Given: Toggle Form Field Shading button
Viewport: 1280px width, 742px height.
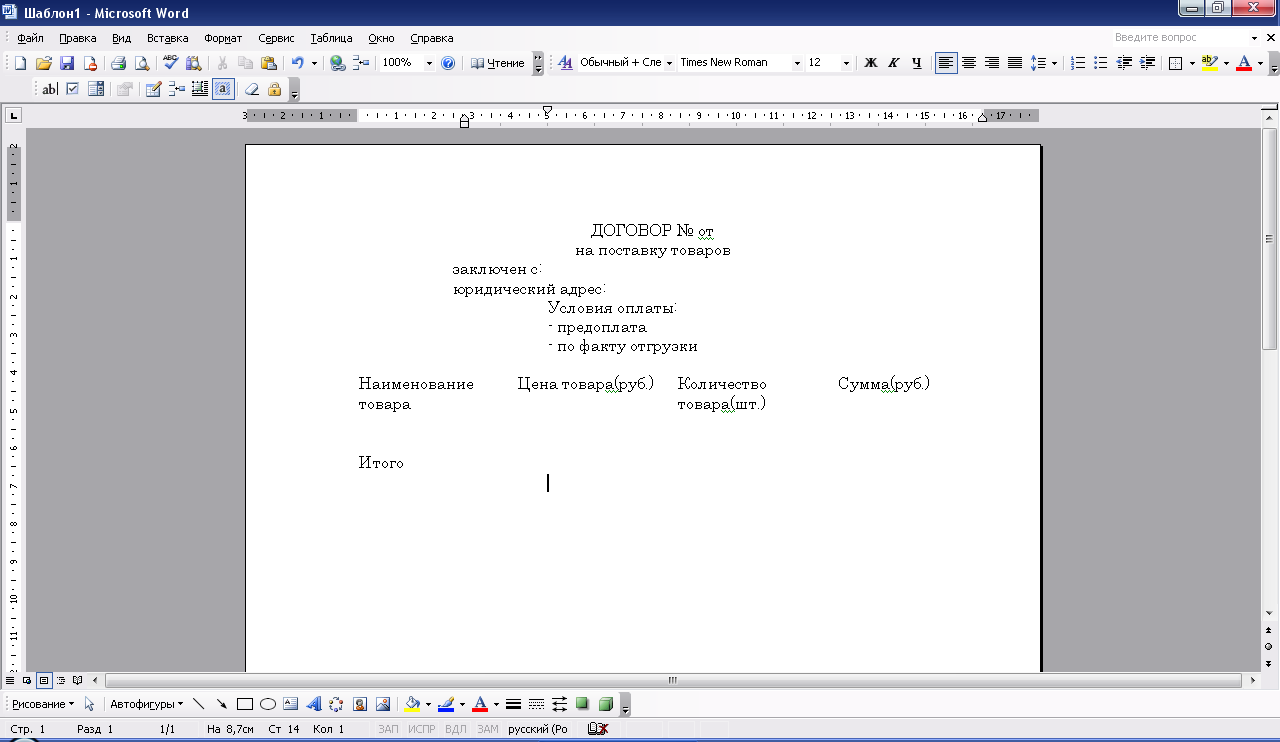Looking at the screenshot, I should pos(223,89).
